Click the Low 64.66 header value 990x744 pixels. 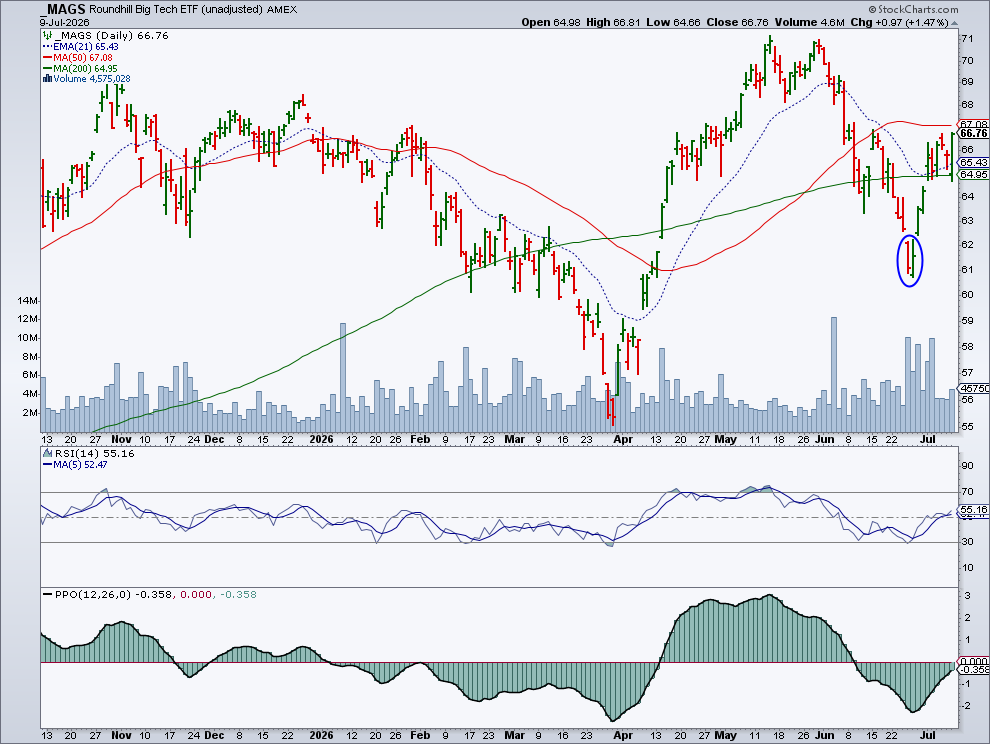point(673,22)
